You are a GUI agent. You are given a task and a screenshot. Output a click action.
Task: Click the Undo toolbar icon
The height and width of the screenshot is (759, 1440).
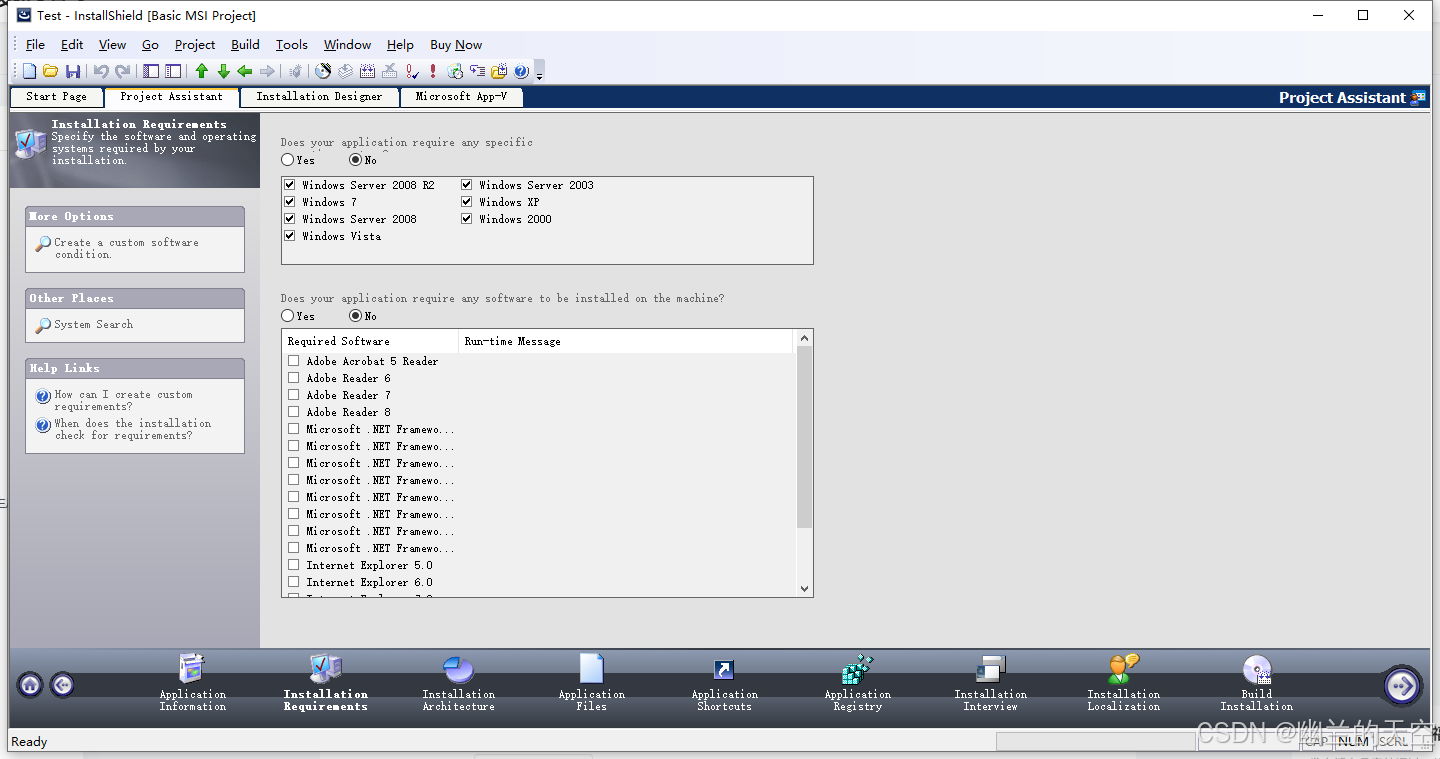pyautogui.click(x=101, y=71)
